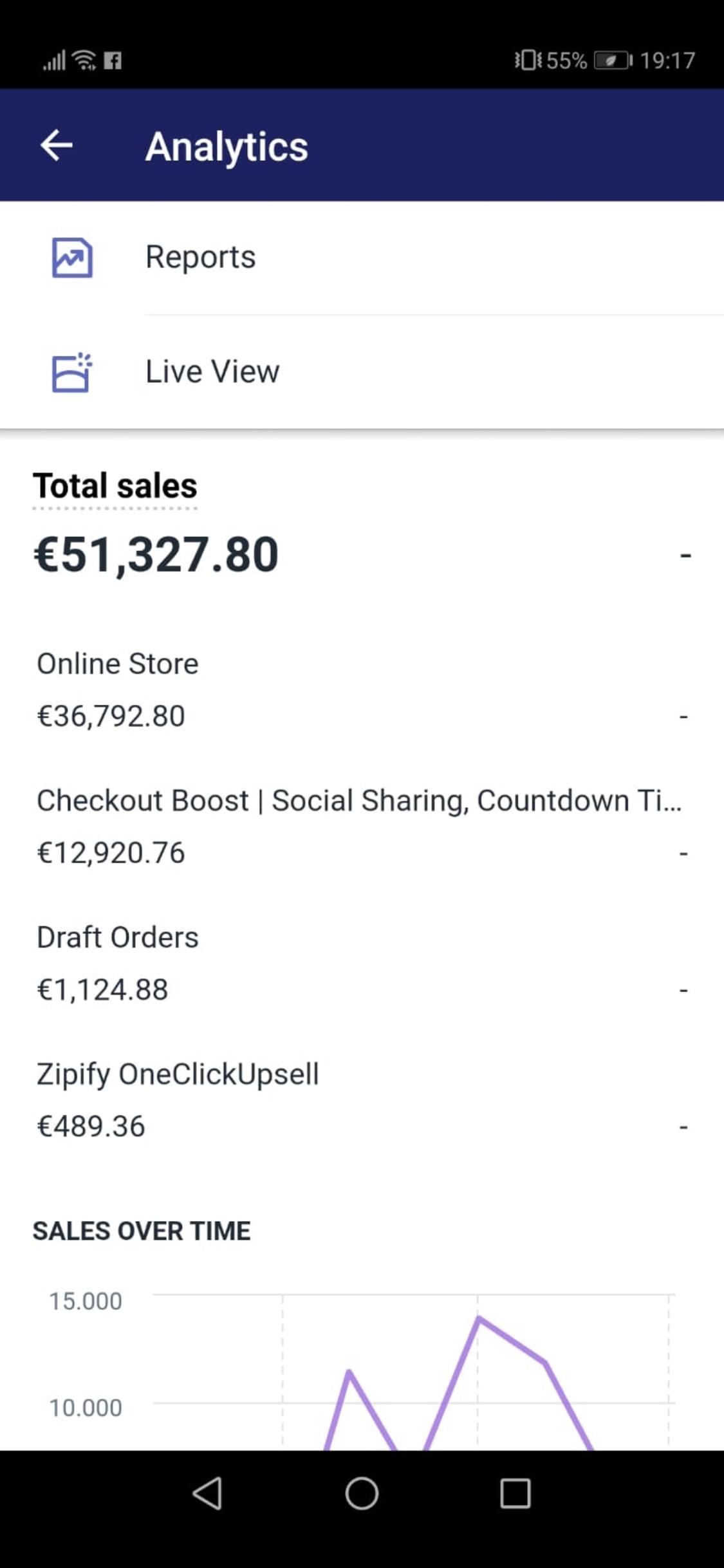Tap the Wi-Fi signal icon in status bar
Screen dimensions: 724x1568
pyautogui.click(x=85, y=60)
